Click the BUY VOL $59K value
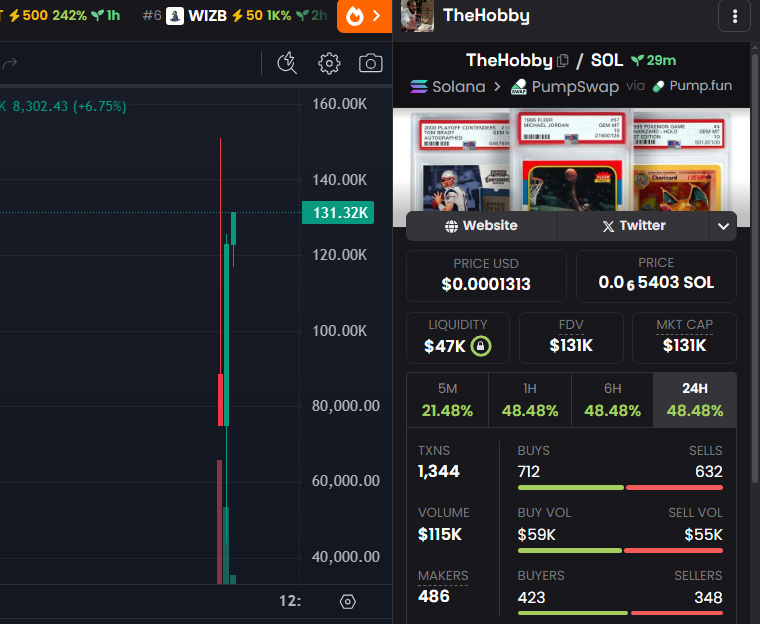This screenshot has width=760, height=624. pyautogui.click(x=536, y=534)
